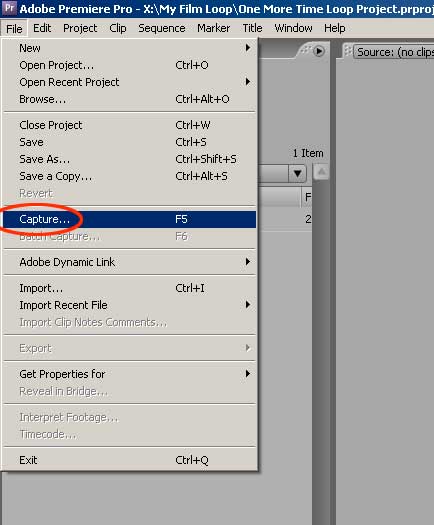Click the '1 Item' count label
434x525 pixels.
pos(308,153)
